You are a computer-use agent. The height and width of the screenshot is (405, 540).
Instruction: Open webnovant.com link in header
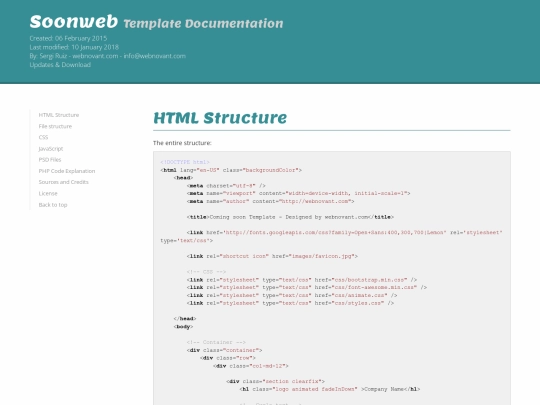(95, 56)
